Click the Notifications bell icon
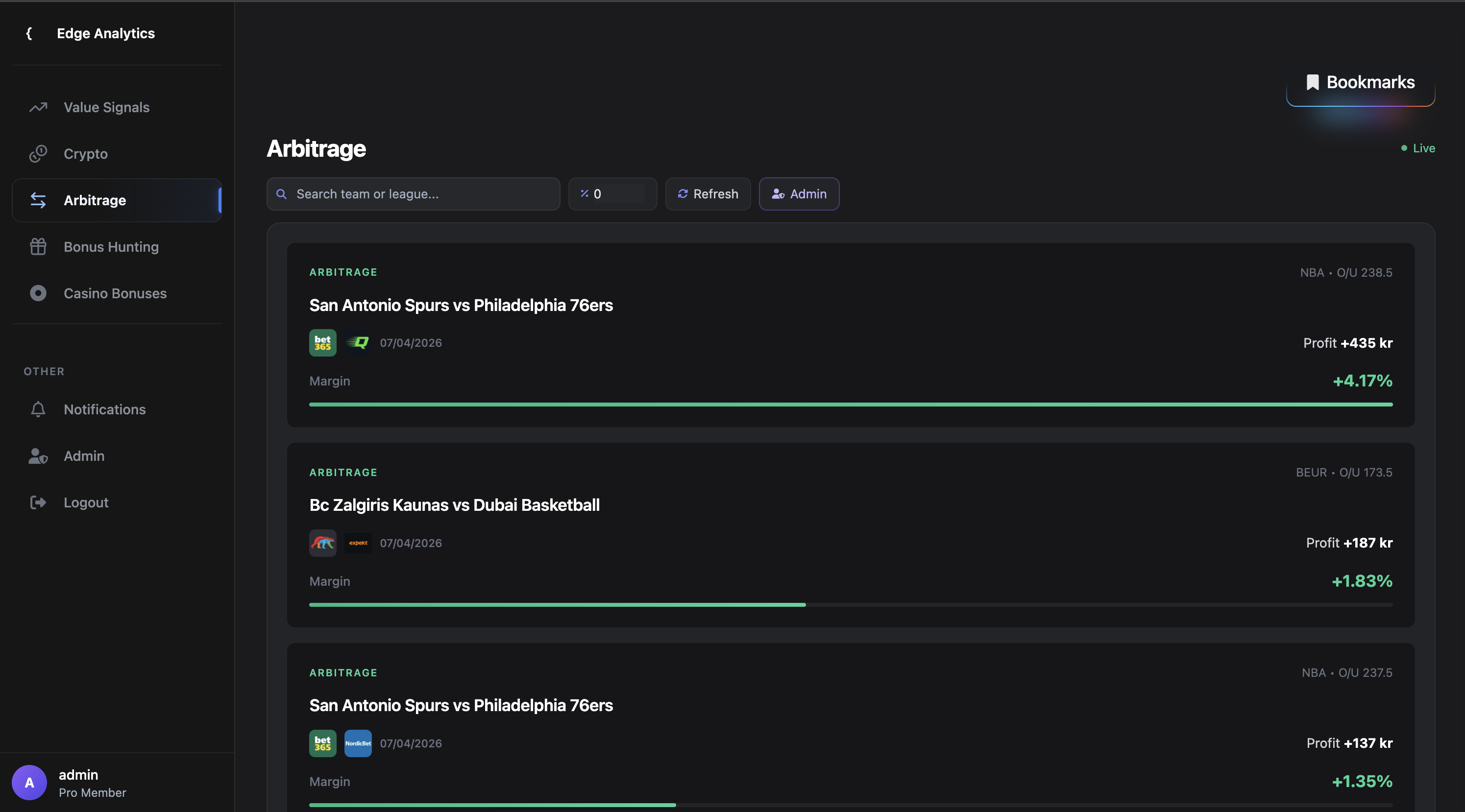 (38, 409)
